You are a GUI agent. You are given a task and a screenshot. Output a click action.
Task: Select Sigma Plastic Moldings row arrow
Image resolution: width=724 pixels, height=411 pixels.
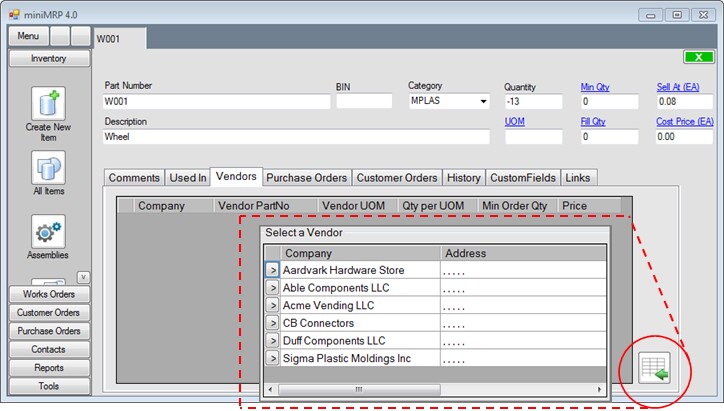[272, 358]
